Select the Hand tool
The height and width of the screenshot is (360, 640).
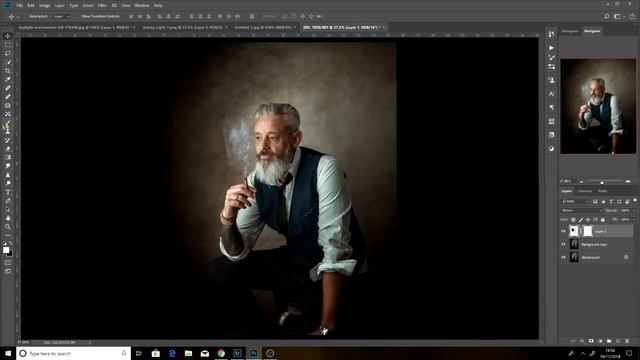[7, 218]
